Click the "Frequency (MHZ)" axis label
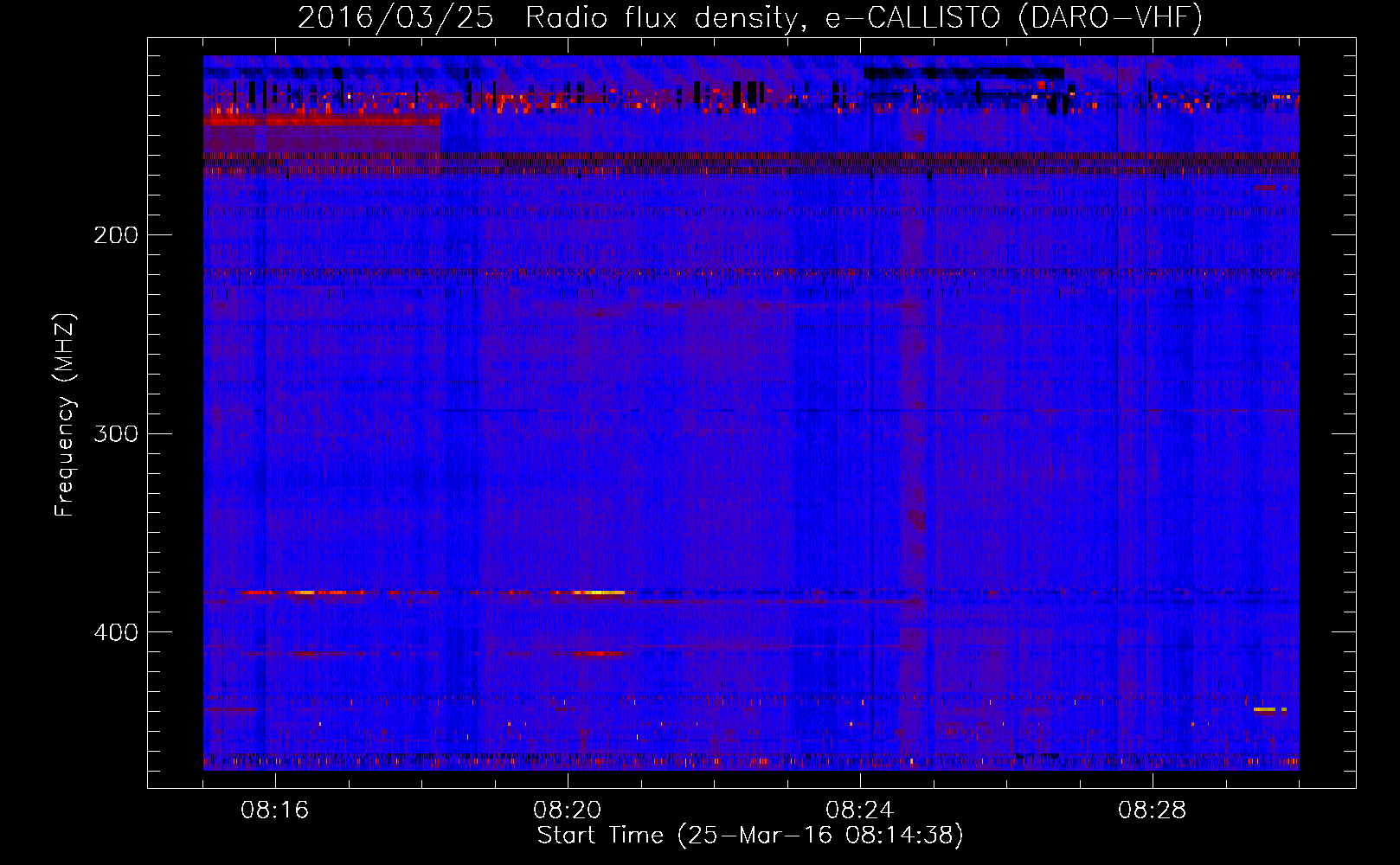 pyautogui.click(x=65, y=415)
